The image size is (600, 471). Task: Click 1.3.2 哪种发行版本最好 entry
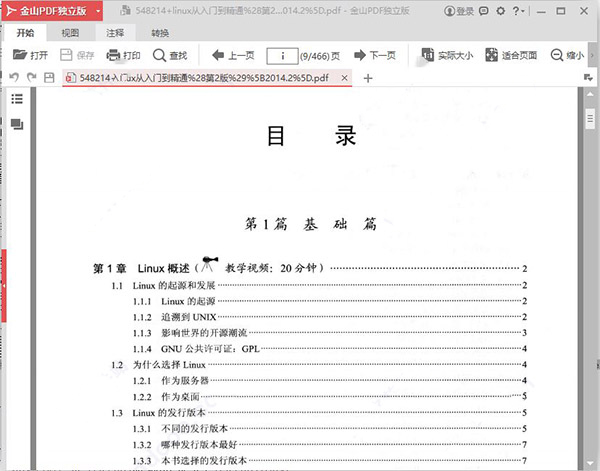(x=330, y=445)
